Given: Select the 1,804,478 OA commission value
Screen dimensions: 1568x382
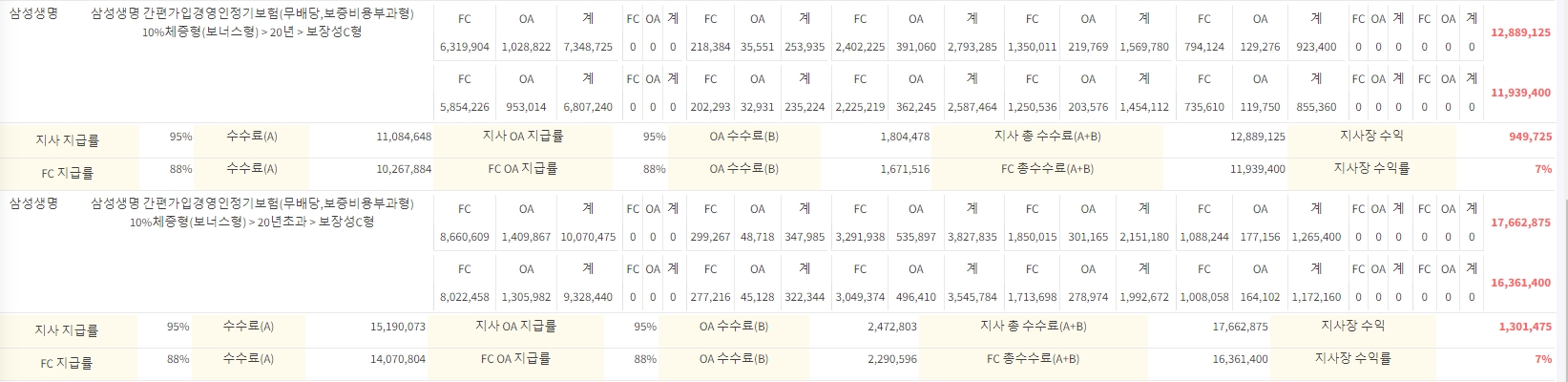Looking at the screenshot, I should [905, 137].
